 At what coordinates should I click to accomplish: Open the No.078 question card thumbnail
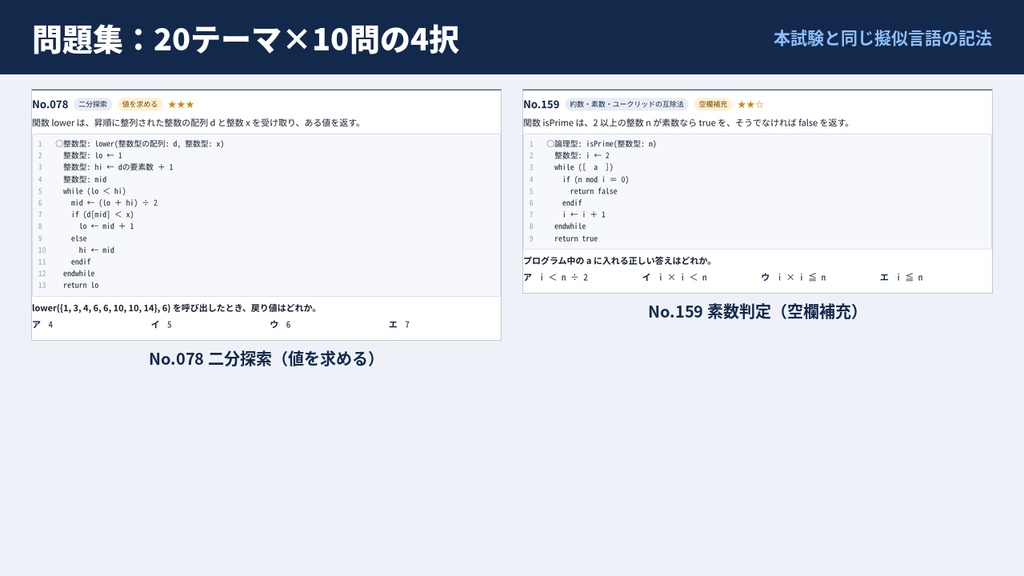coord(266,215)
